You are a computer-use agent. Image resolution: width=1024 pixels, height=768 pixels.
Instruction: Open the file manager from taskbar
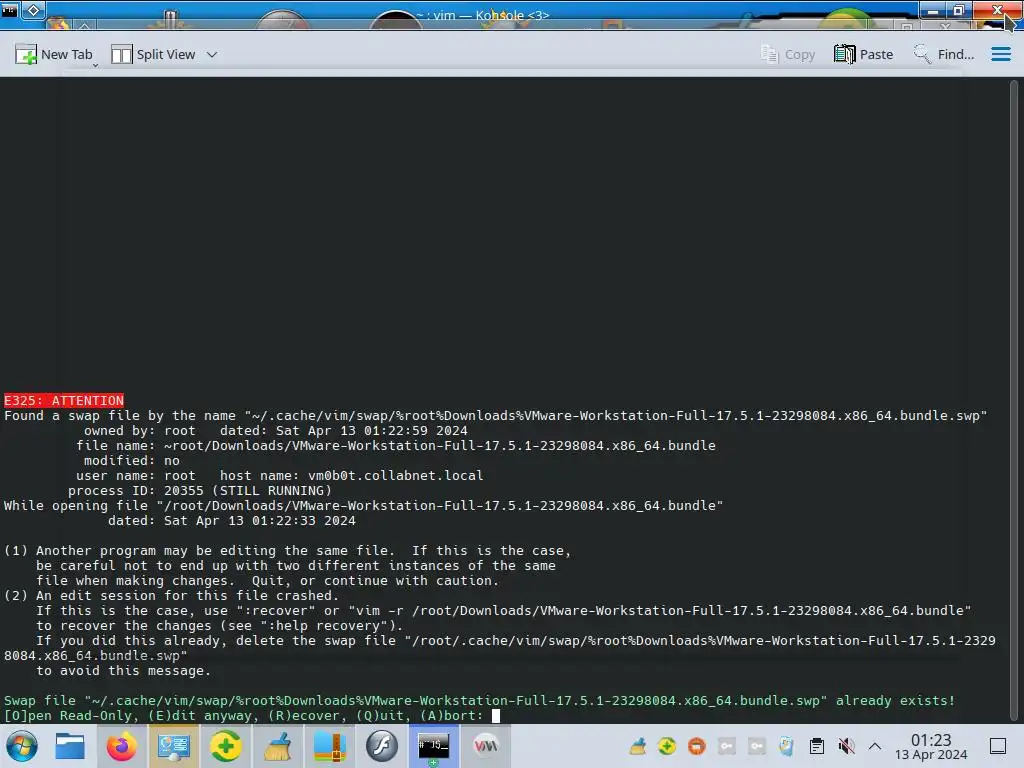(69, 746)
